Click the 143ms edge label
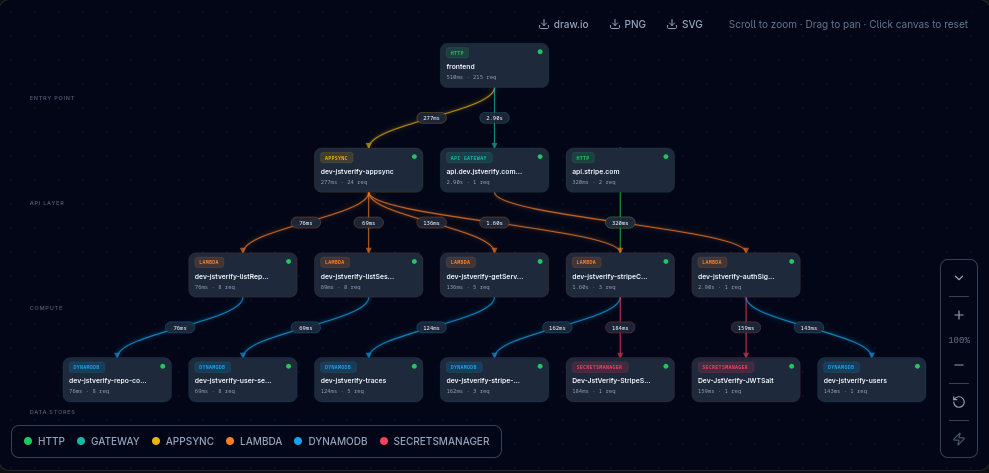The height and width of the screenshot is (473, 989). tap(809, 327)
